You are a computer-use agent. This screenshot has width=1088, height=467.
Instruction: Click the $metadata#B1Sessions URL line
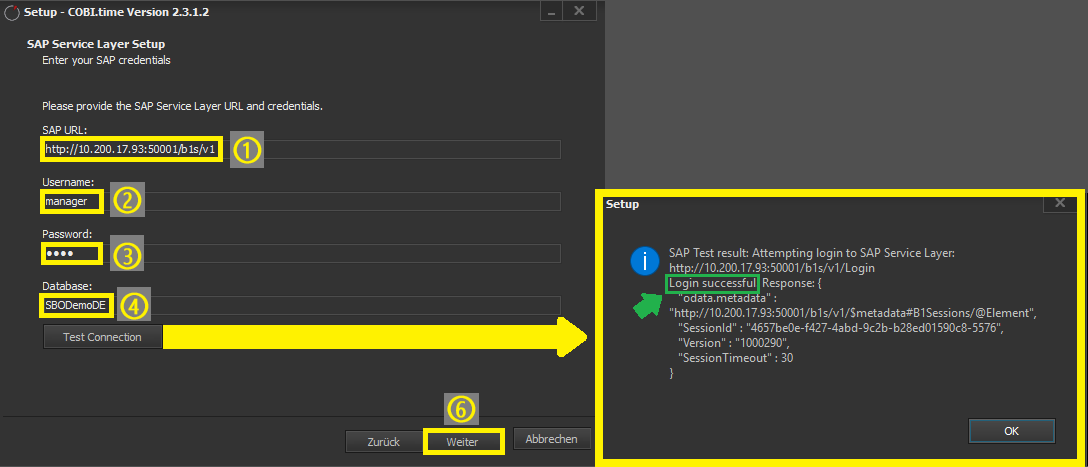pos(853,313)
